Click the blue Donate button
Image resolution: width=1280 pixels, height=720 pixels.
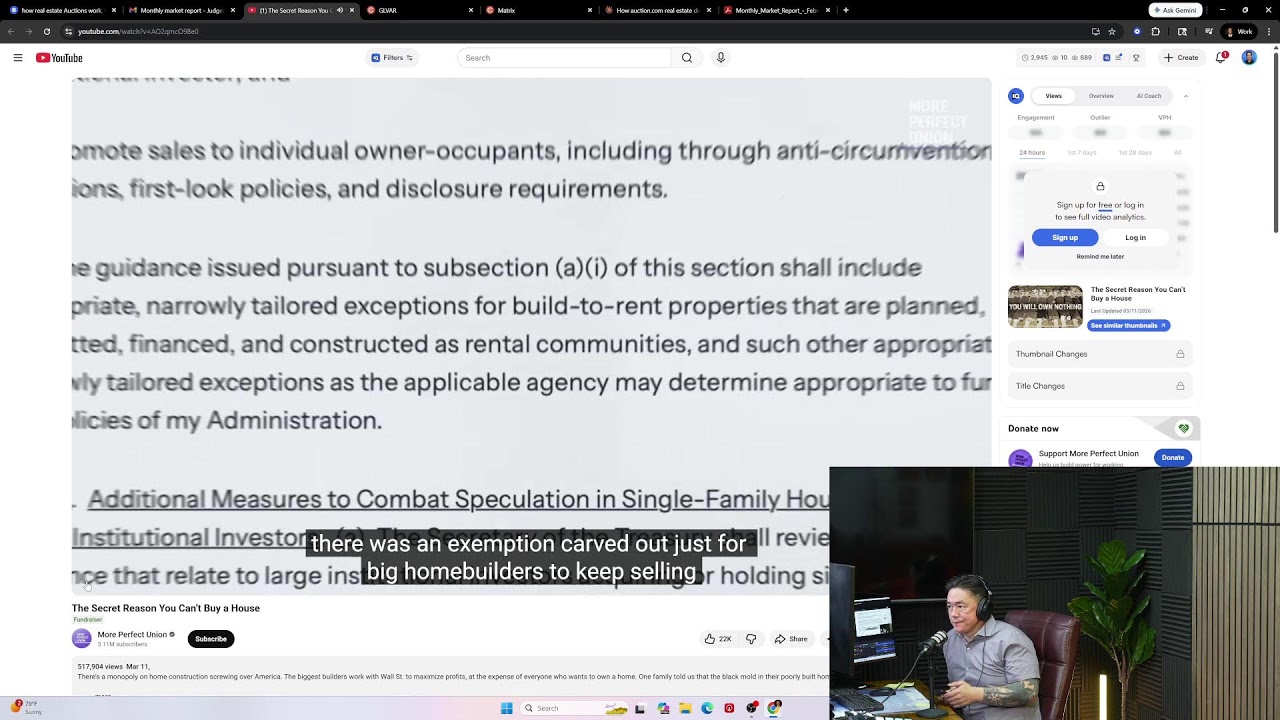point(1173,458)
